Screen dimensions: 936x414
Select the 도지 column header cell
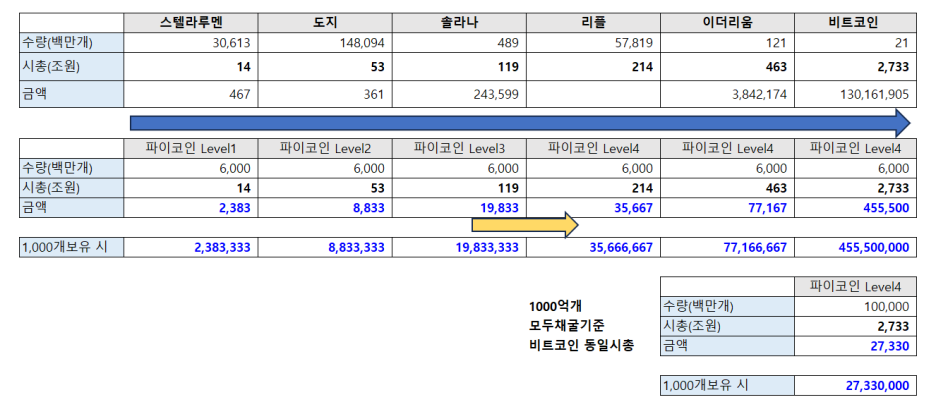pos(325,23)
